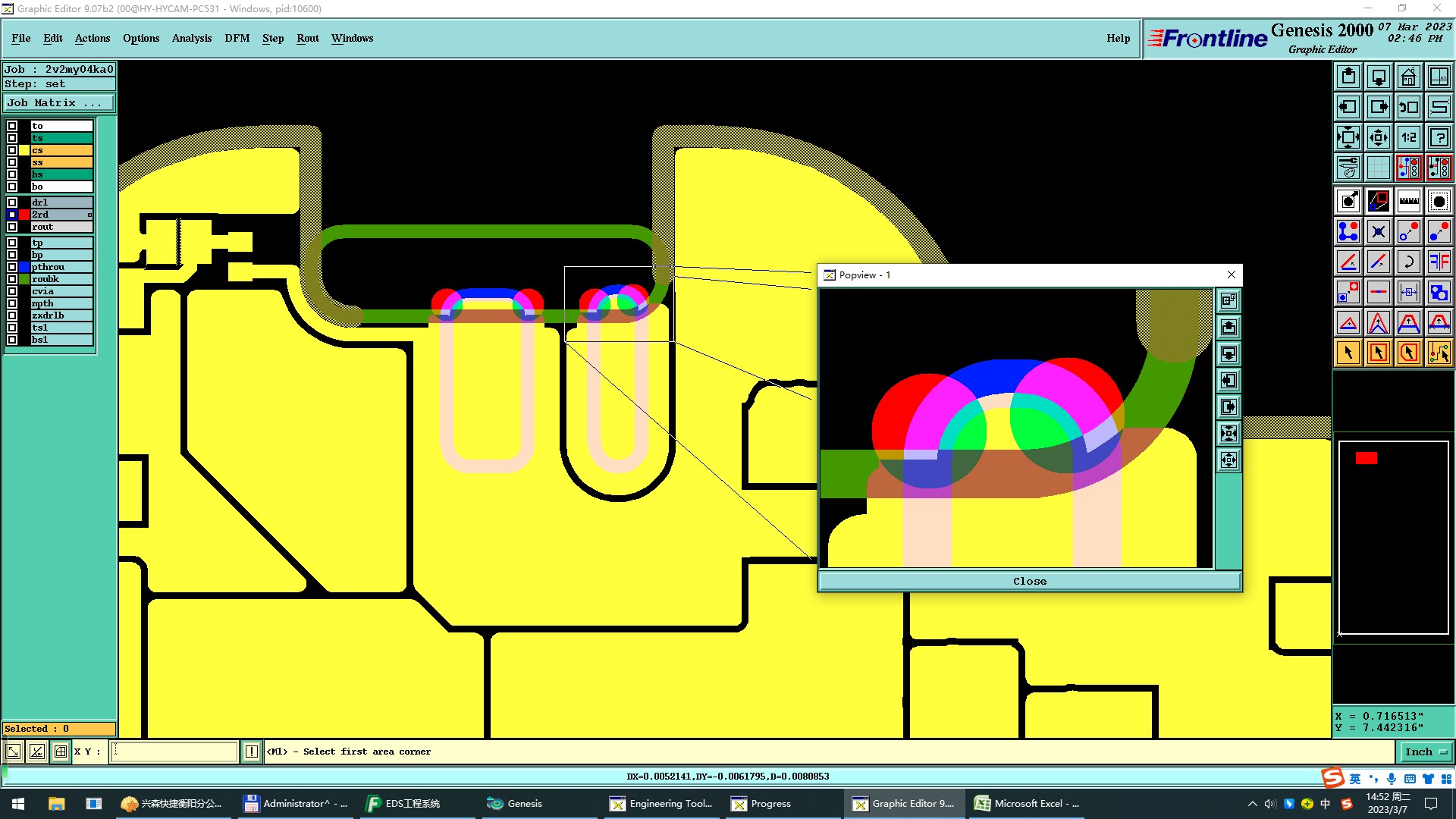Click the red roubk-adjacent 2rd color swatch
The image size is (1456, 819).
pyautogui.click(x=24, y=215)
